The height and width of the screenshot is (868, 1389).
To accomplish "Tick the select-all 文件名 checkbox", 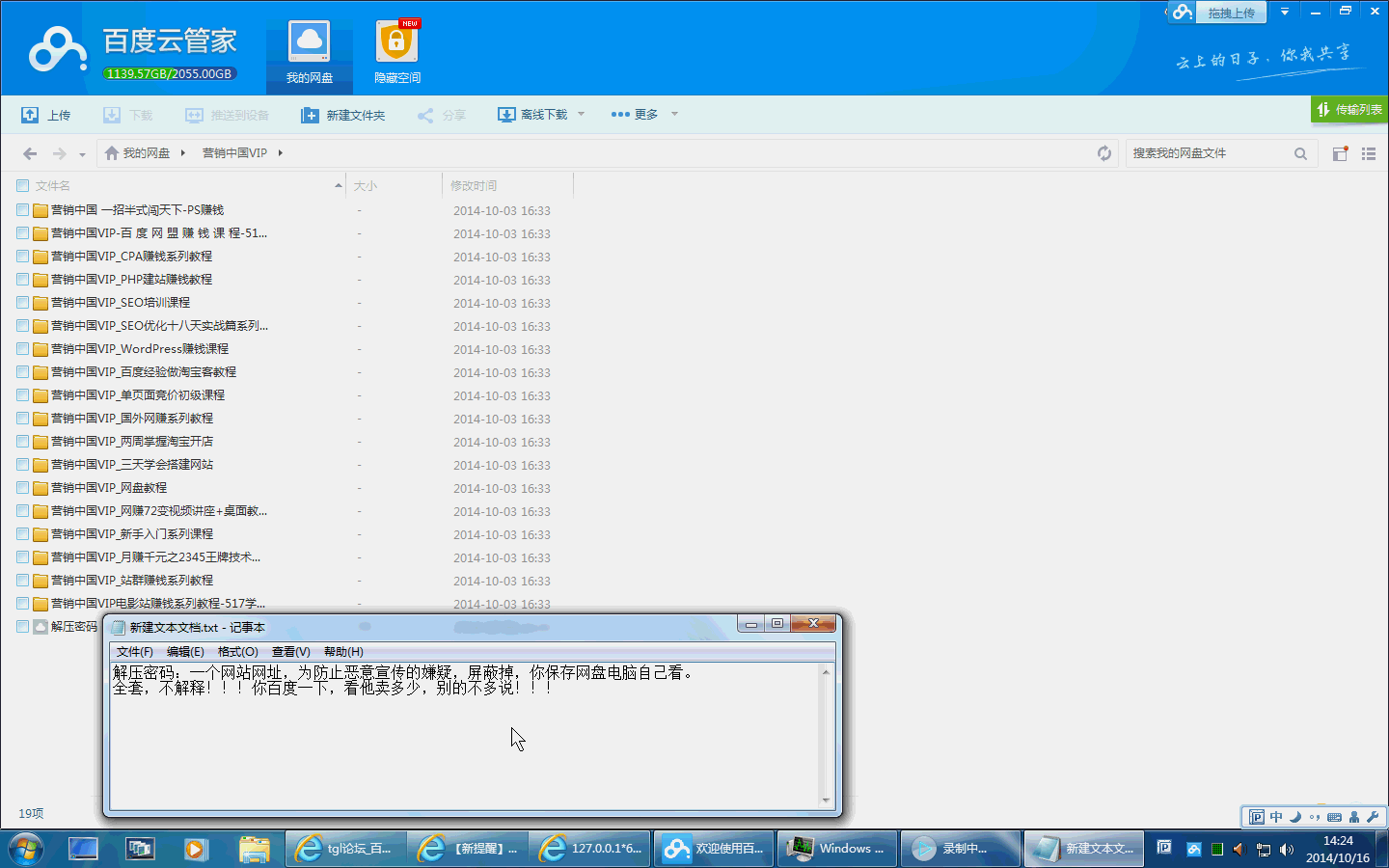I will (x=22, y=185).
